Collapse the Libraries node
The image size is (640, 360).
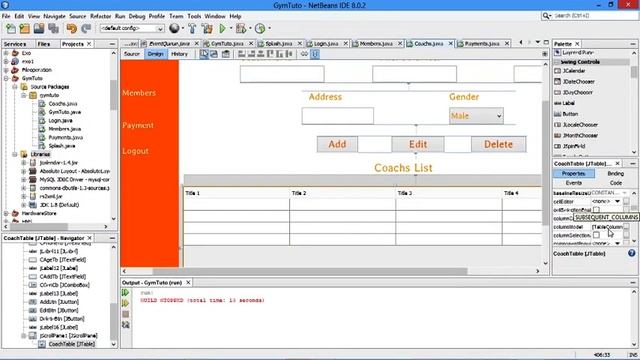15,154
